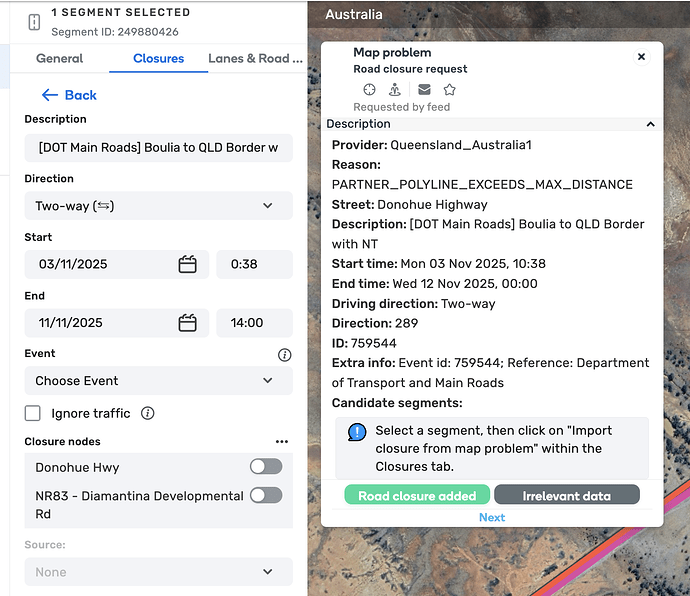Collapse the Description section
This screenshot has width=690, height=596.
(651, 125)
